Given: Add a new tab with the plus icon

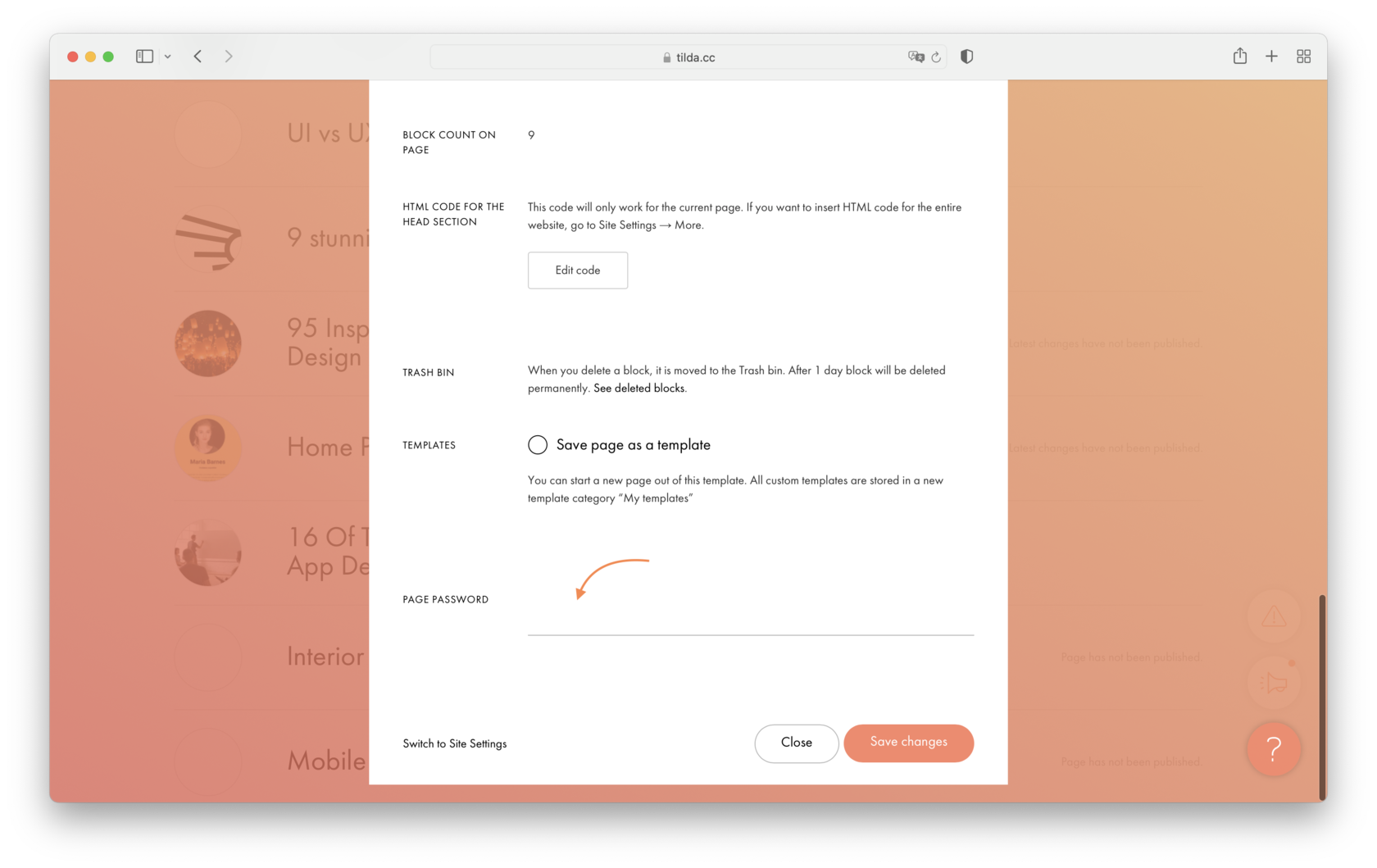Looking at the screenshot, I should (x=1271, y=57).
